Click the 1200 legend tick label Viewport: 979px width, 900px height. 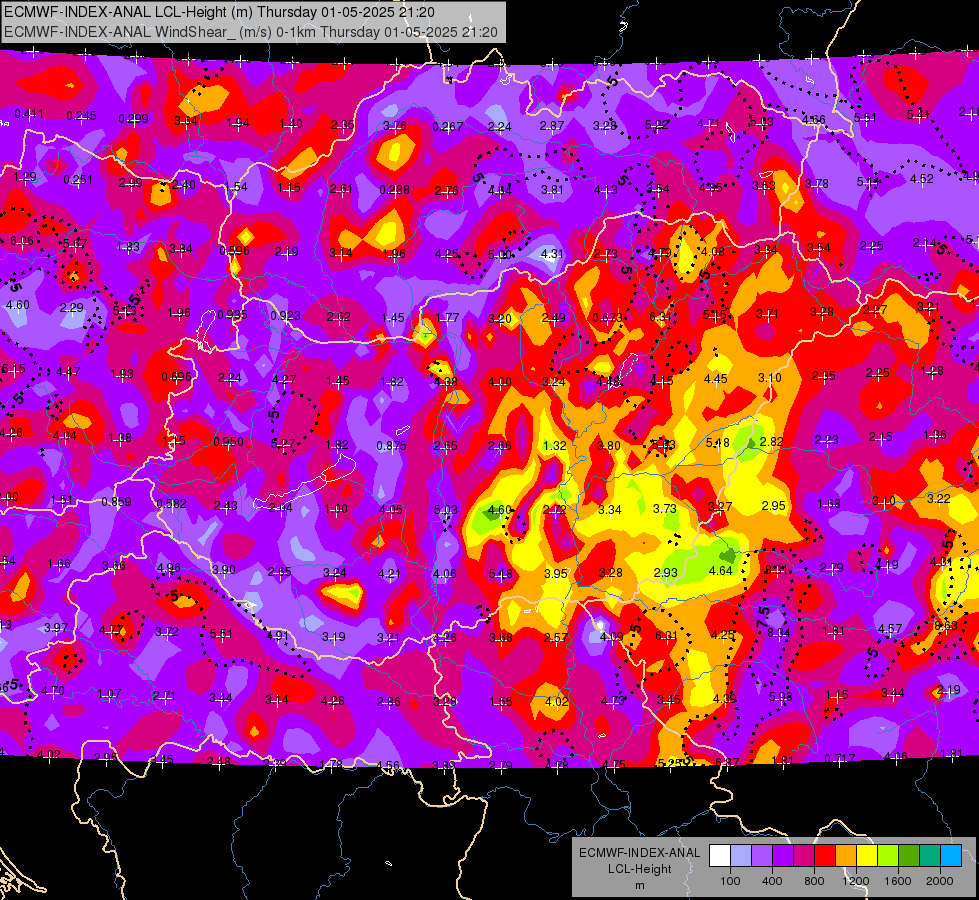[x=855, y=881]
